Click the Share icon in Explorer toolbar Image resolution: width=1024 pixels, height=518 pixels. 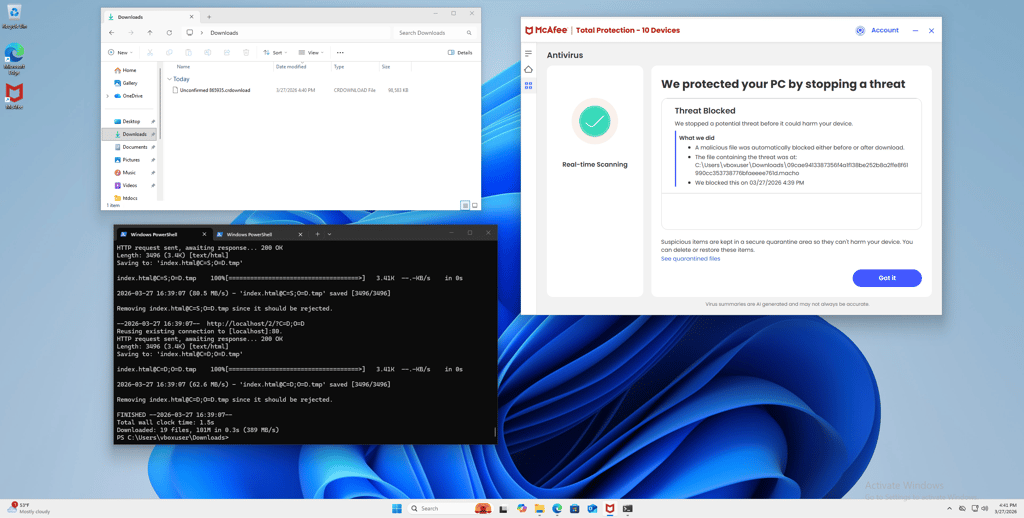point(227,52)
